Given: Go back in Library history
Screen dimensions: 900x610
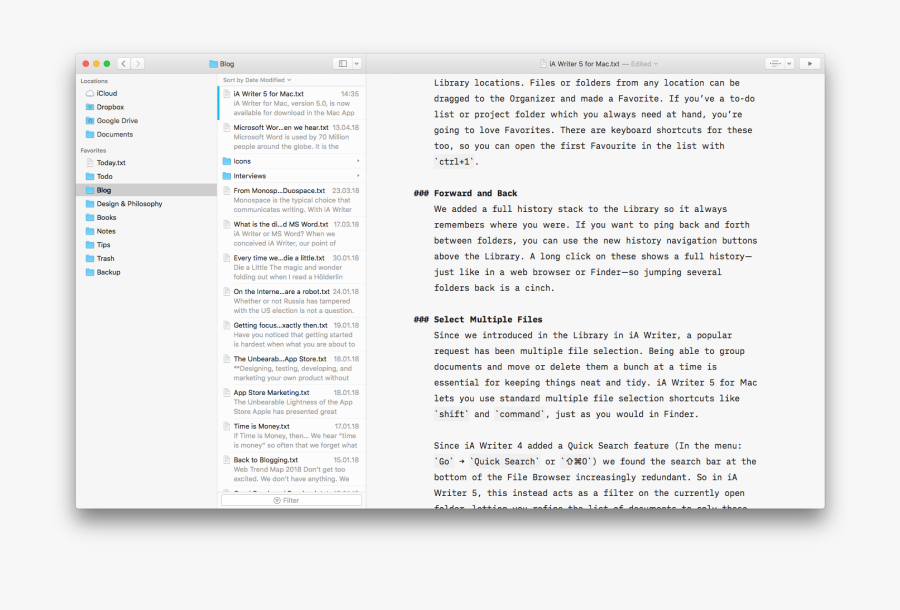Looking at the screenshot, I should coord(123,63).
